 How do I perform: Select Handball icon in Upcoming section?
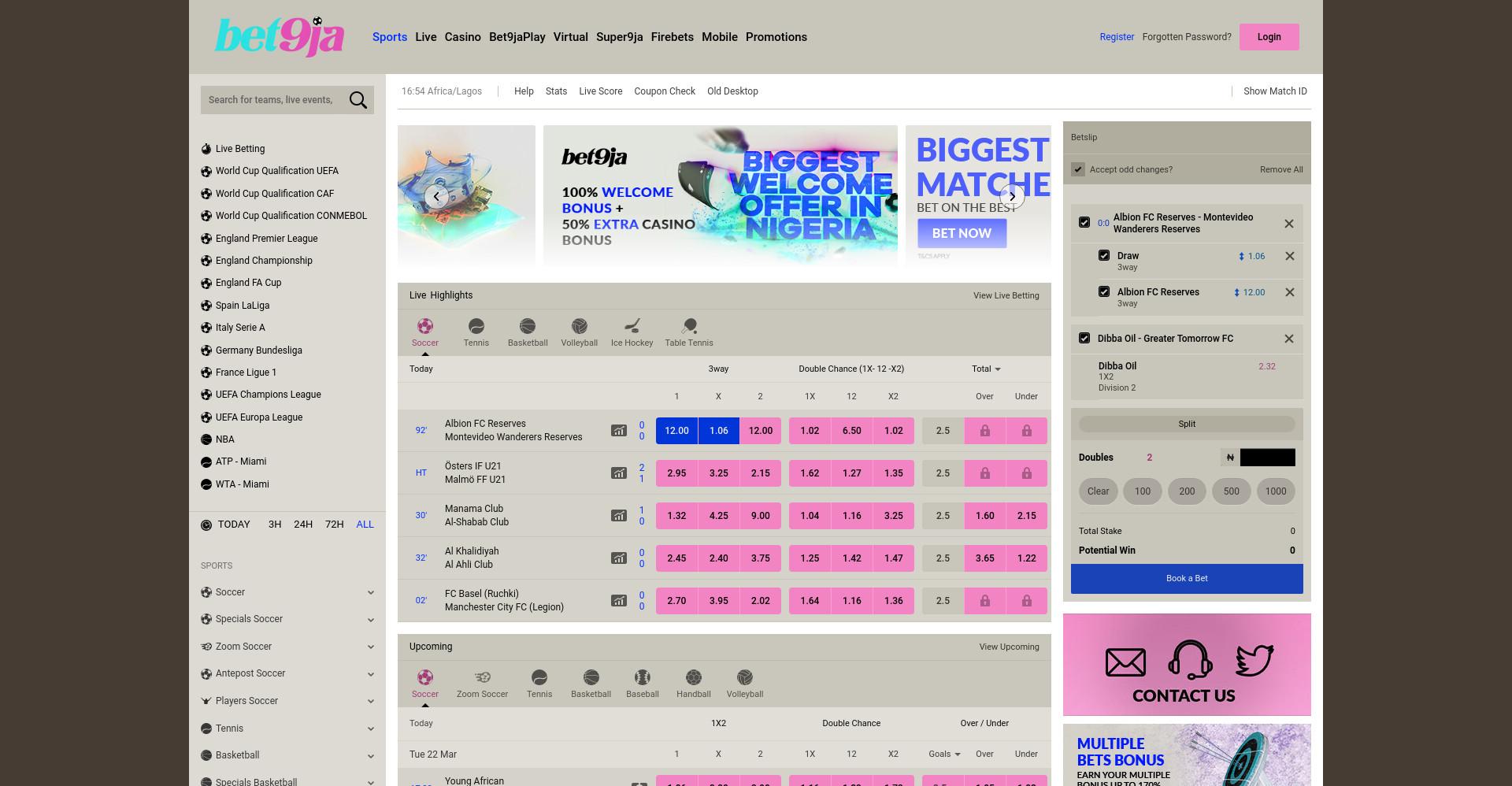(694, 677)
